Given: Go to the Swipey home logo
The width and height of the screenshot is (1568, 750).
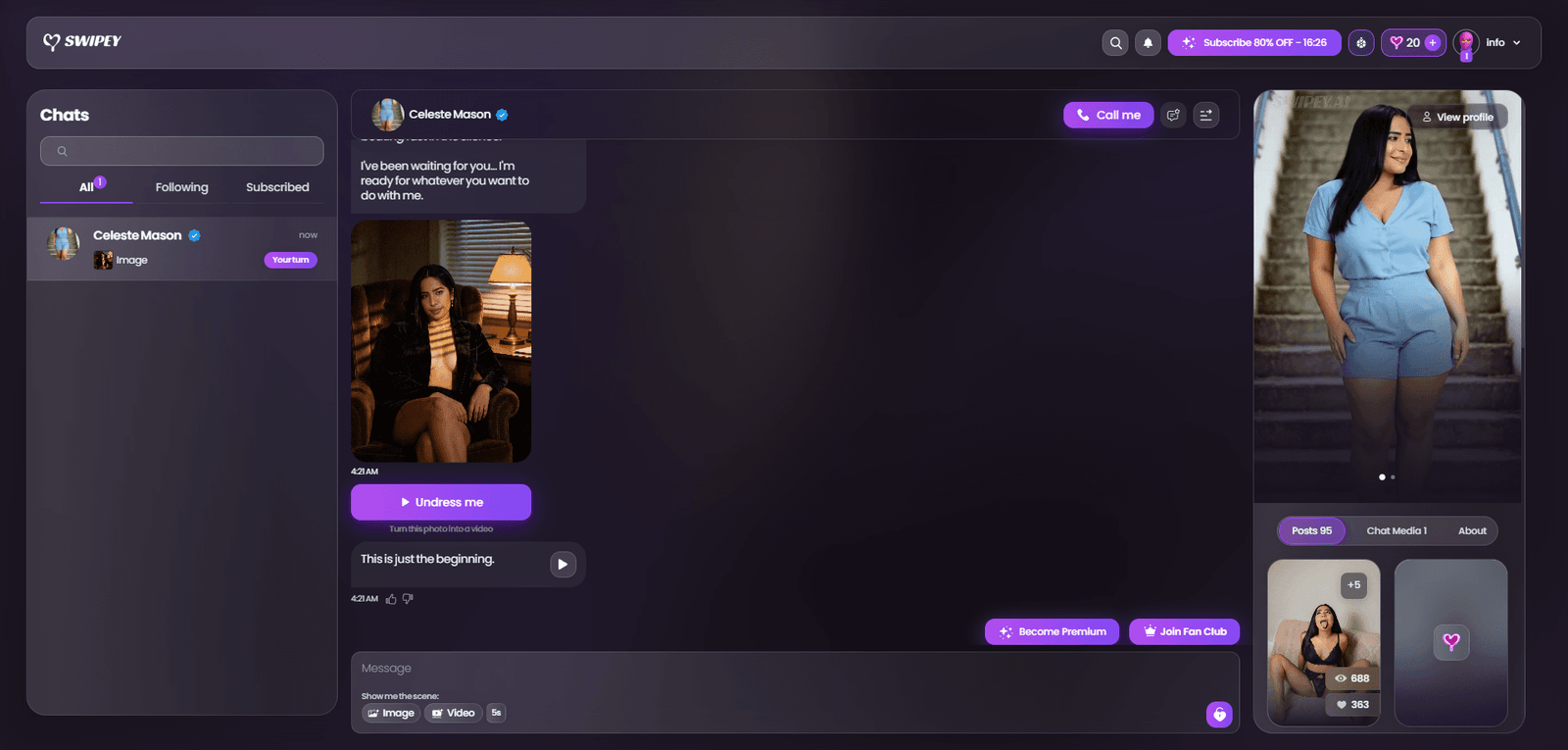Looking at the screenshot, I should point(82,41).
